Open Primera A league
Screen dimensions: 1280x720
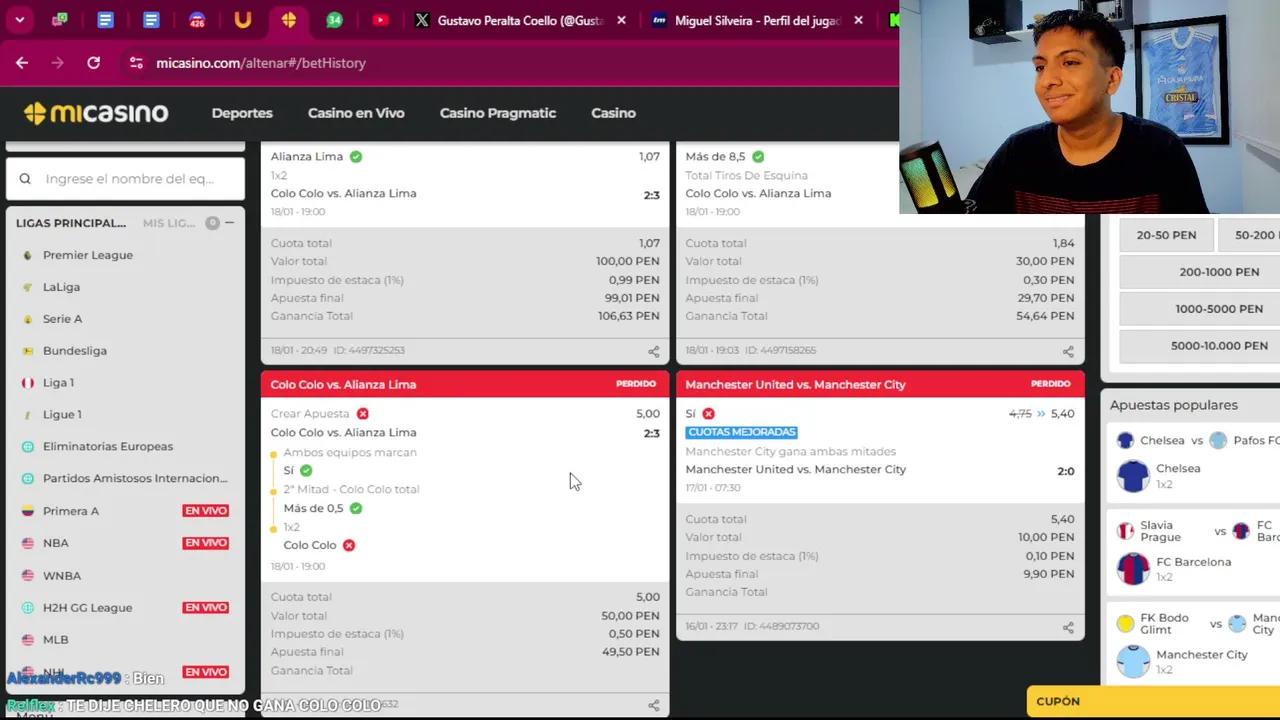pos(71,511)
